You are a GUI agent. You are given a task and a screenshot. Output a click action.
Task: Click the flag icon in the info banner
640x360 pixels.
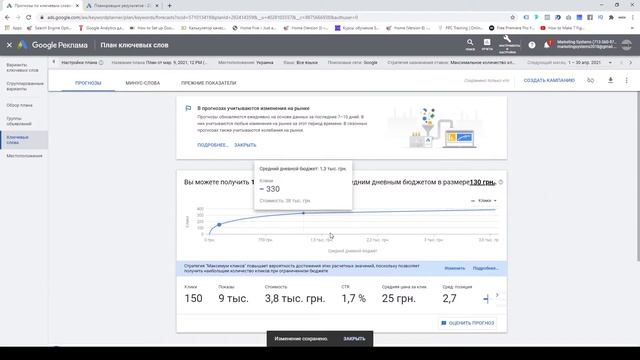(188, 108)
